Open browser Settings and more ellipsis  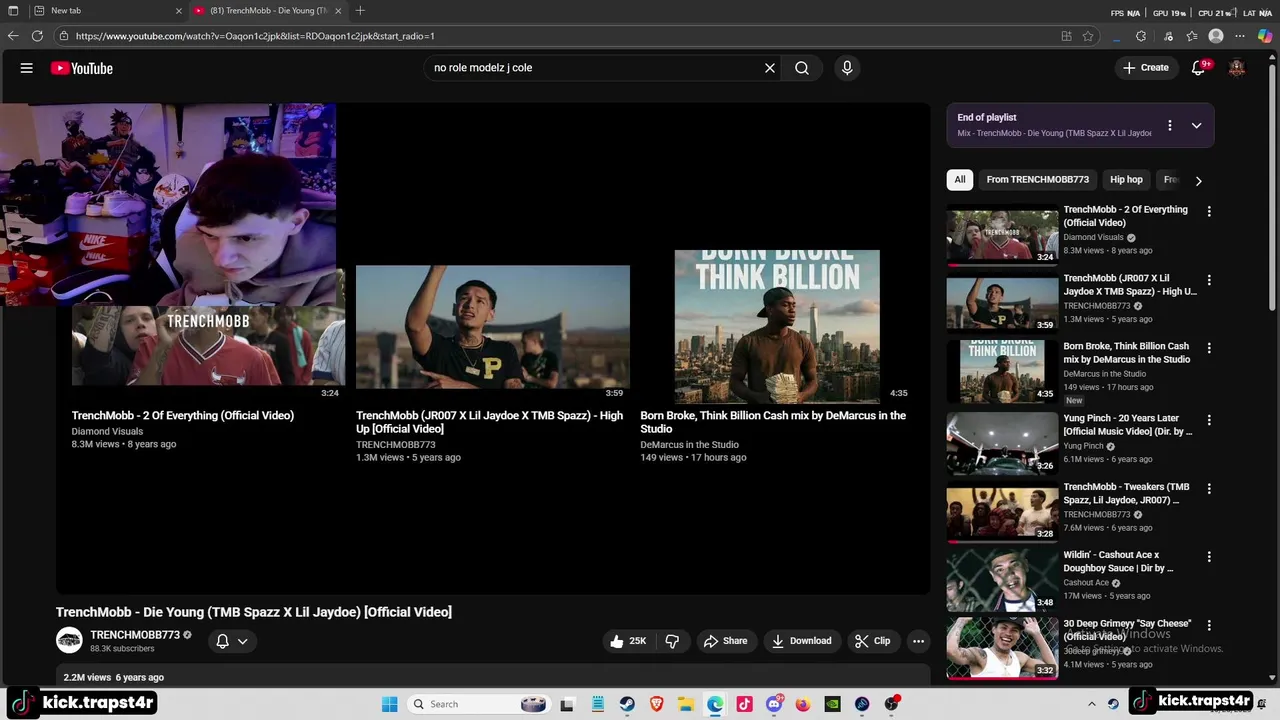tap(1240, 36)
